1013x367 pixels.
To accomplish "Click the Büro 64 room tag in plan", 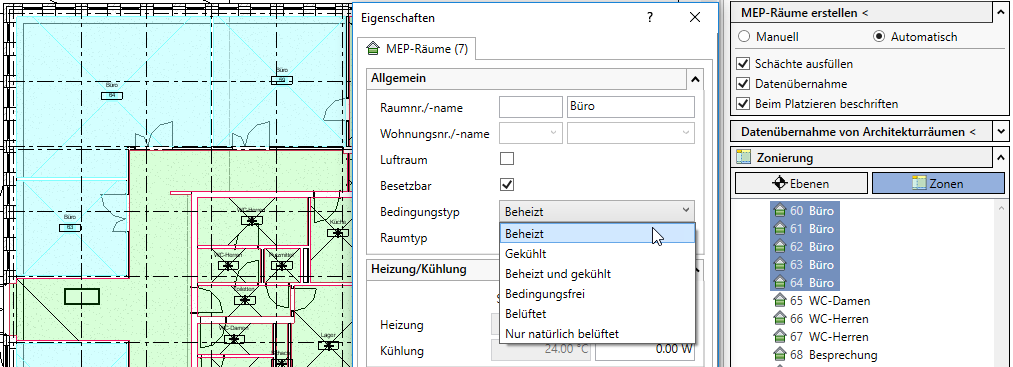I will pos(112,95).
